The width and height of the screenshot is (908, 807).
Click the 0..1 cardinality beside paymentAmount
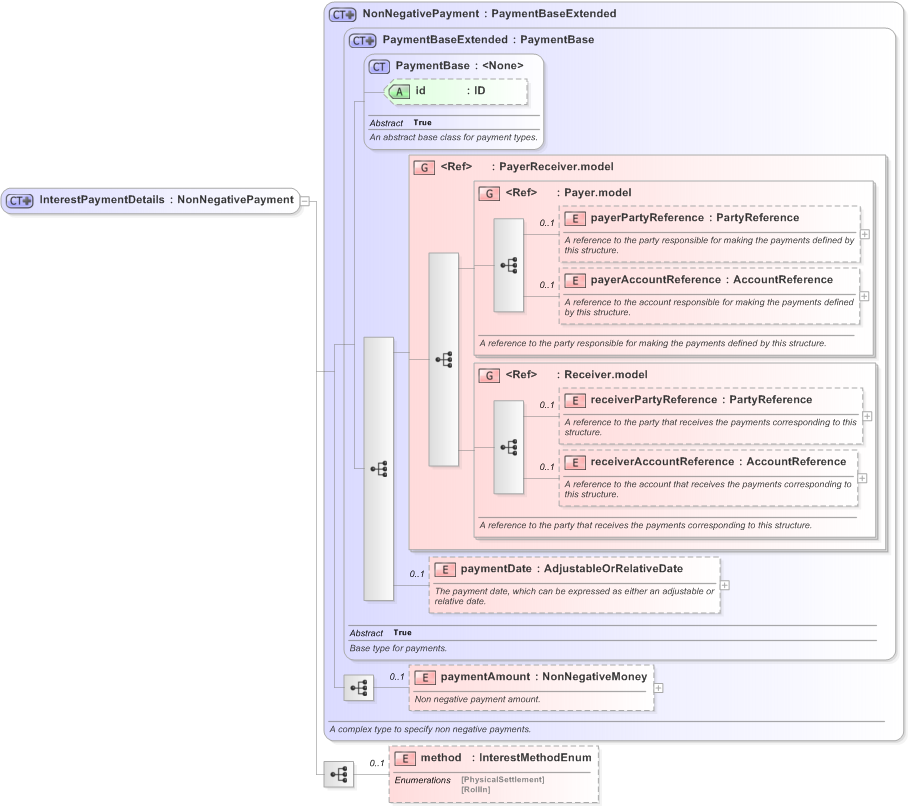397,677
